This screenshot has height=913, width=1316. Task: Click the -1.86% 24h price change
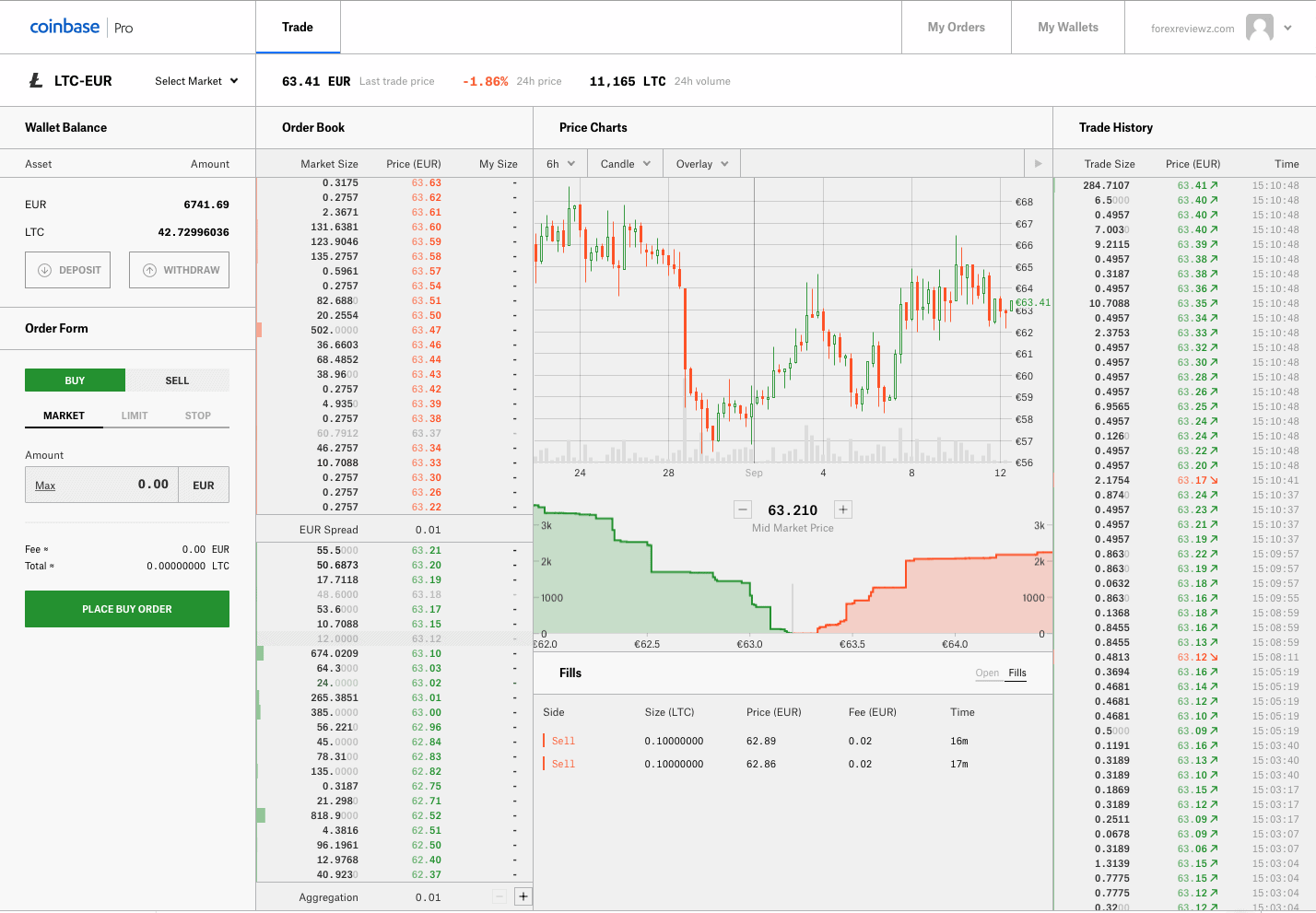(486, 81)
